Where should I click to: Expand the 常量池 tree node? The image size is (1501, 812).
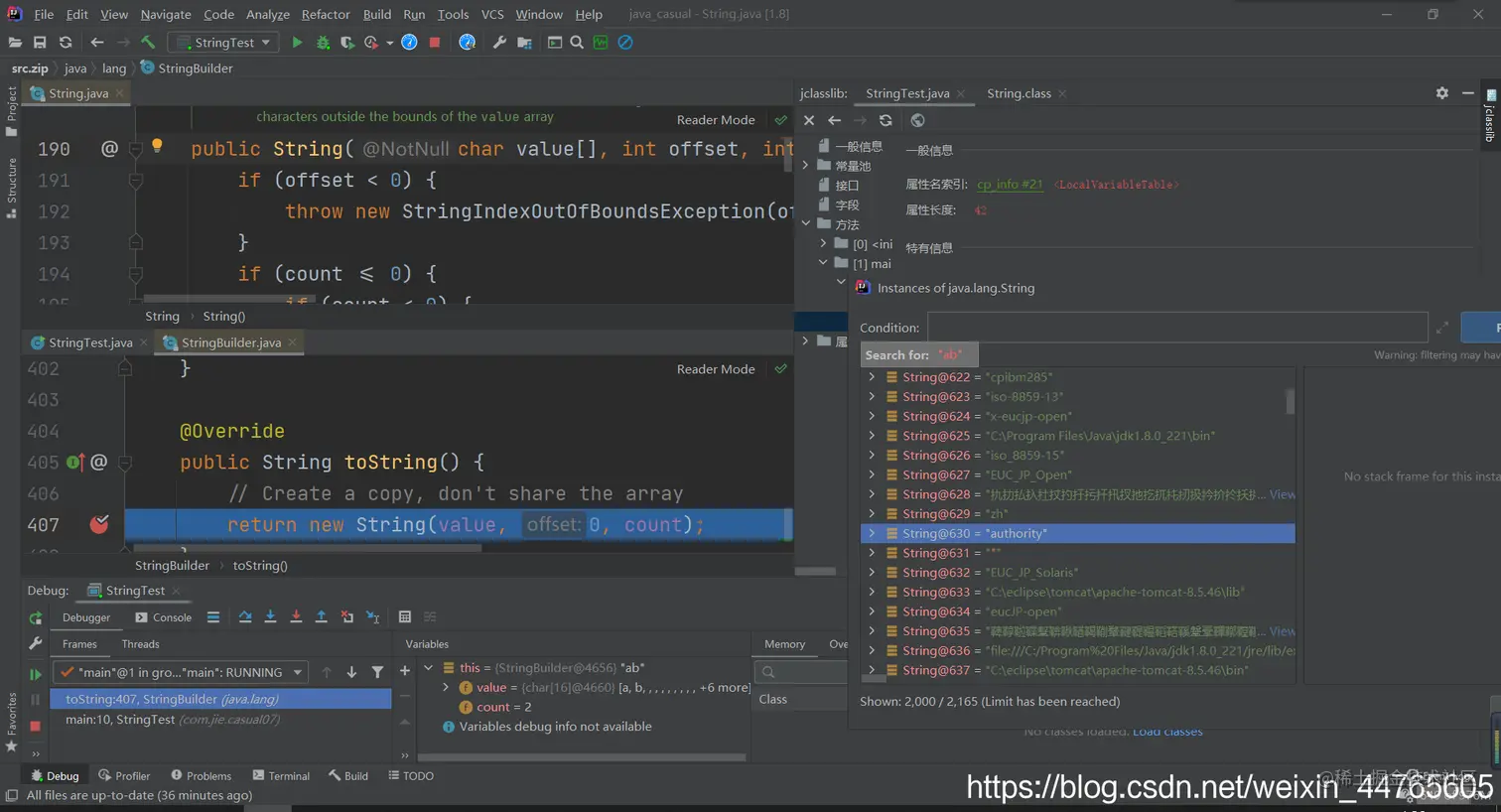tap(806, 166)
